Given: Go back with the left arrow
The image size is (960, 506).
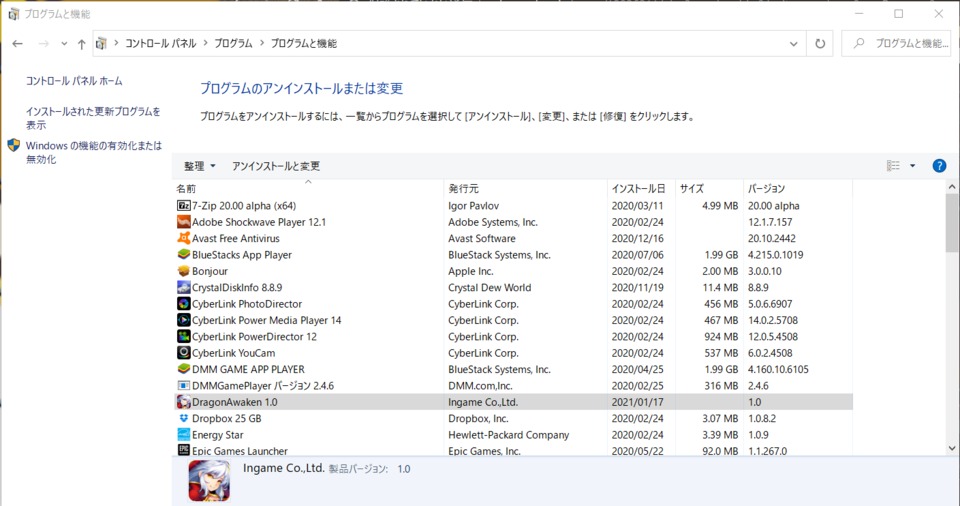Looking at the screenshot, I should pyautogui.click(x=17, y=43).
